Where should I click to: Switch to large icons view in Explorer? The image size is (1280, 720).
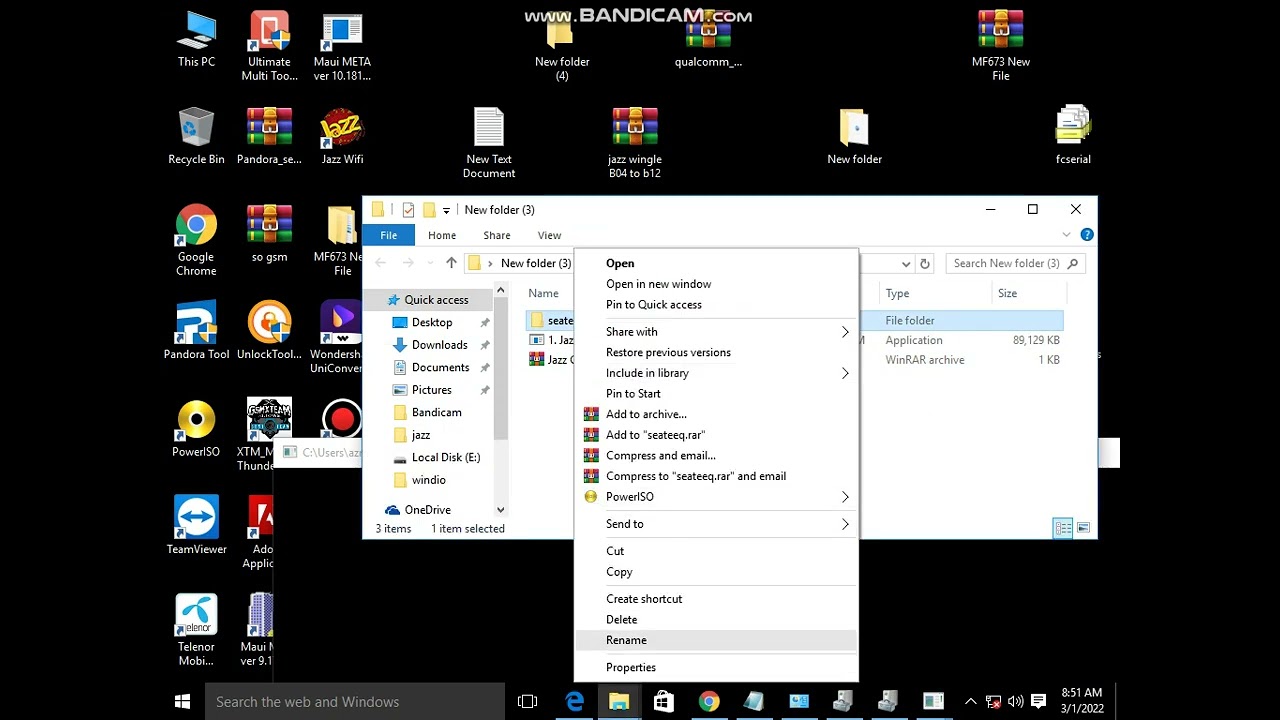(1083, 528)
